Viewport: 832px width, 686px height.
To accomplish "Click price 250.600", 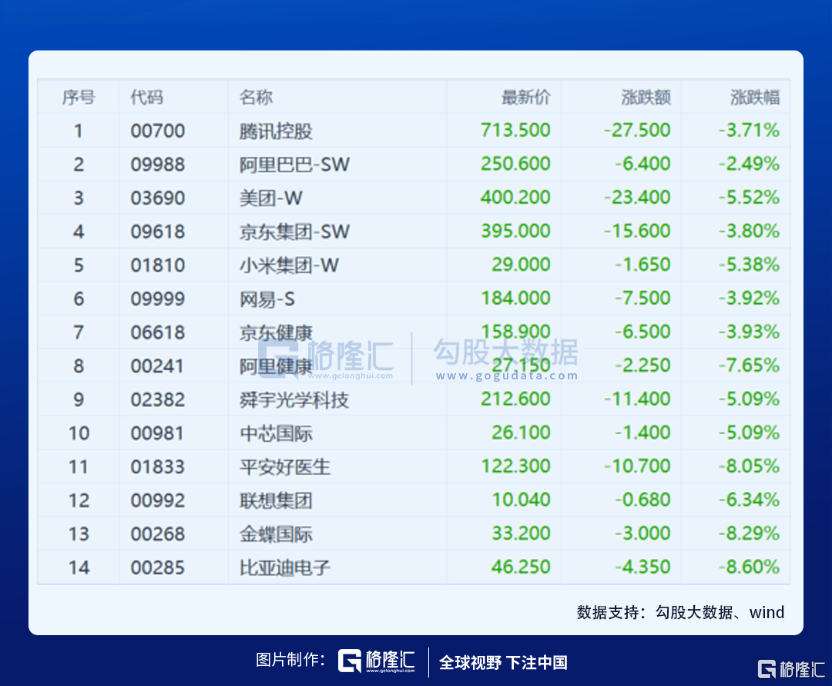I will (516, 163).
